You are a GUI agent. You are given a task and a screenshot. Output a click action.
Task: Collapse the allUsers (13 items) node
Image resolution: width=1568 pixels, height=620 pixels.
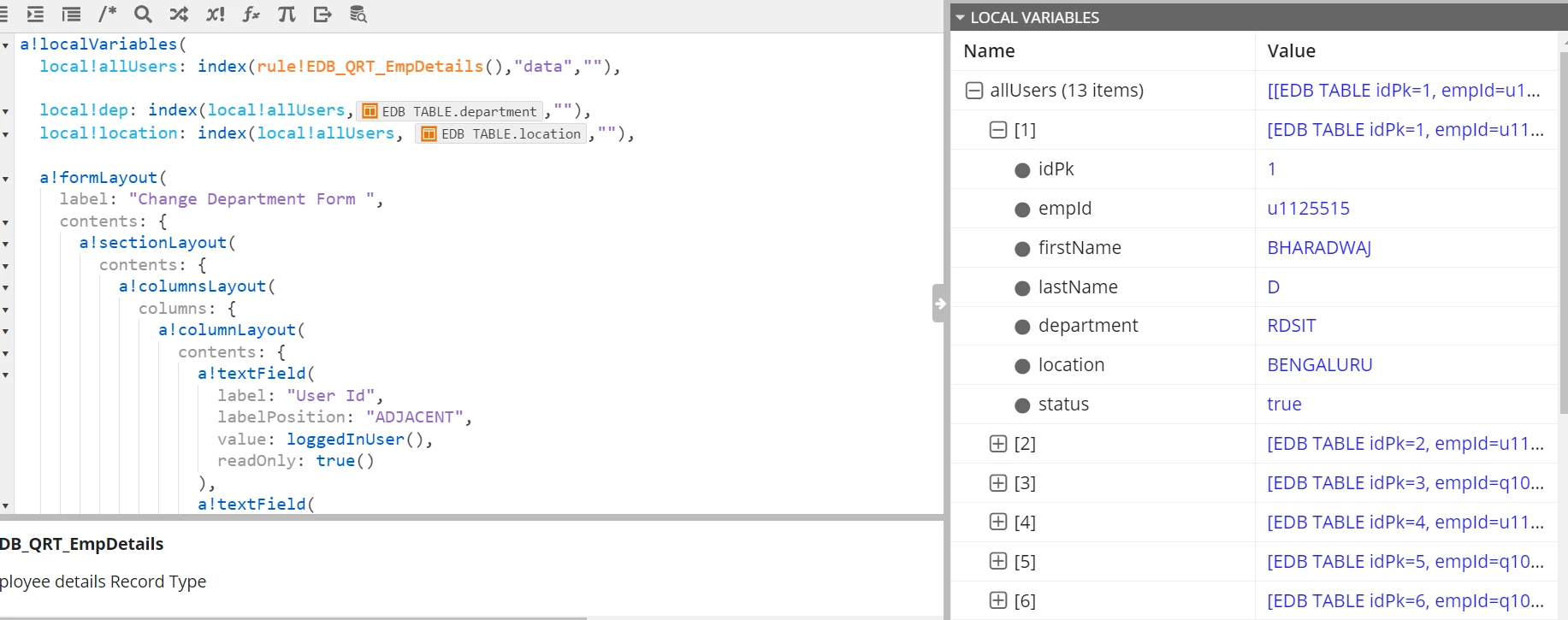973,90
